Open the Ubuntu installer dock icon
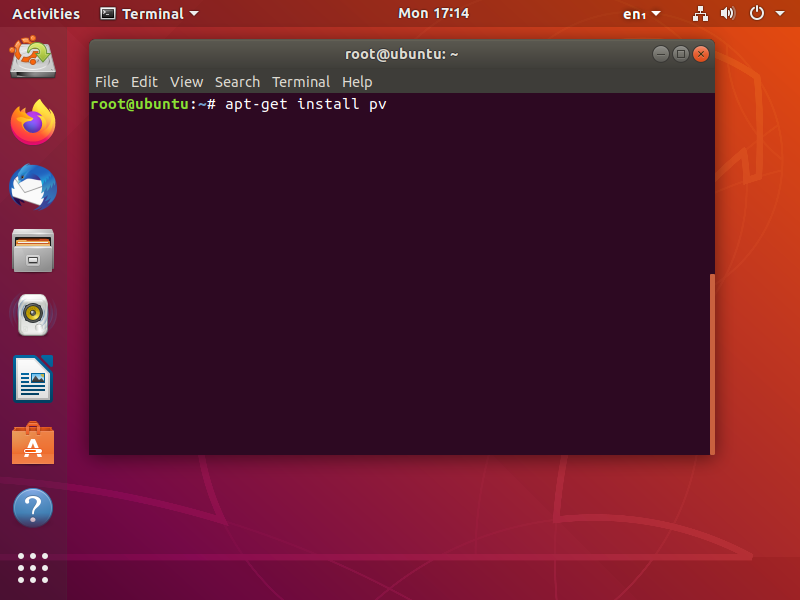The width and height of the screenshot is (800, 600). (x=33, y=57)
